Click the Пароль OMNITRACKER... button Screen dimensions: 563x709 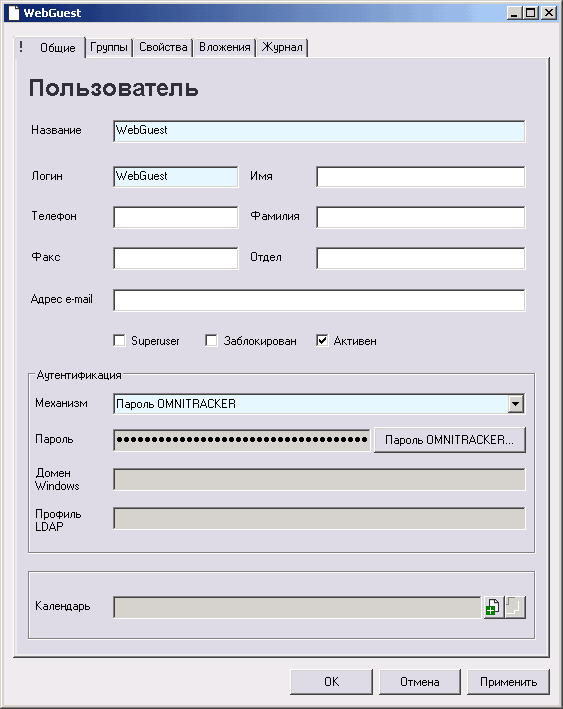(449, 440)
